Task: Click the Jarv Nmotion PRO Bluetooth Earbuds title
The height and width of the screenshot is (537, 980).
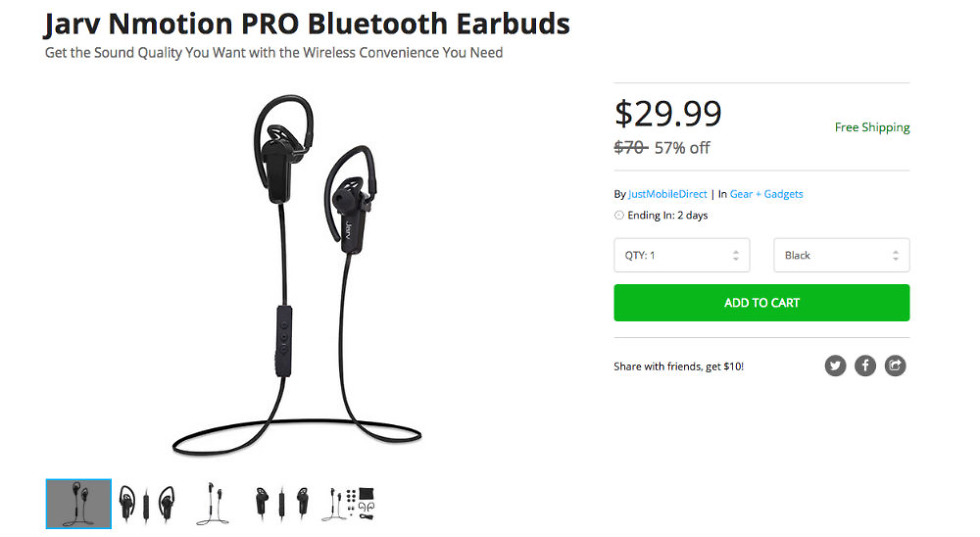Action: pos(307,24)
